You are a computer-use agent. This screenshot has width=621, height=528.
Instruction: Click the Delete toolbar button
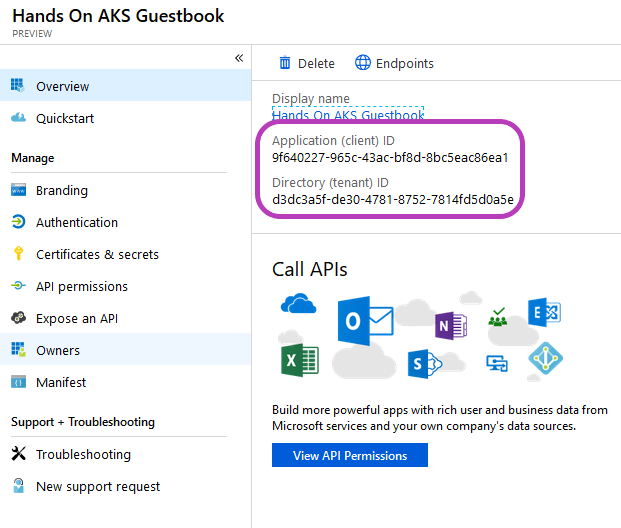click(307, 63)
